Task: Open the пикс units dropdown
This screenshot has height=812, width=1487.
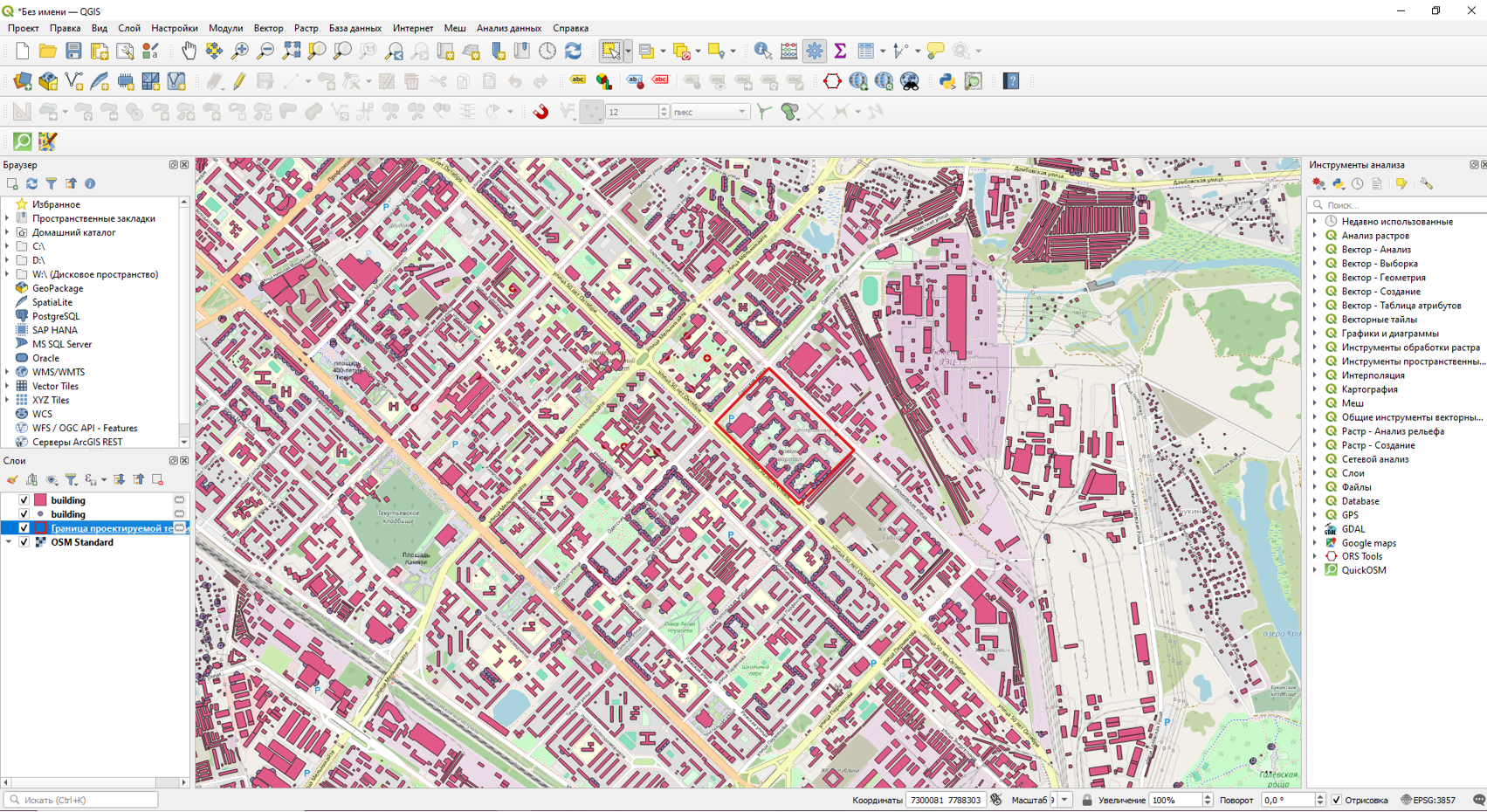Action: [741, 112]
